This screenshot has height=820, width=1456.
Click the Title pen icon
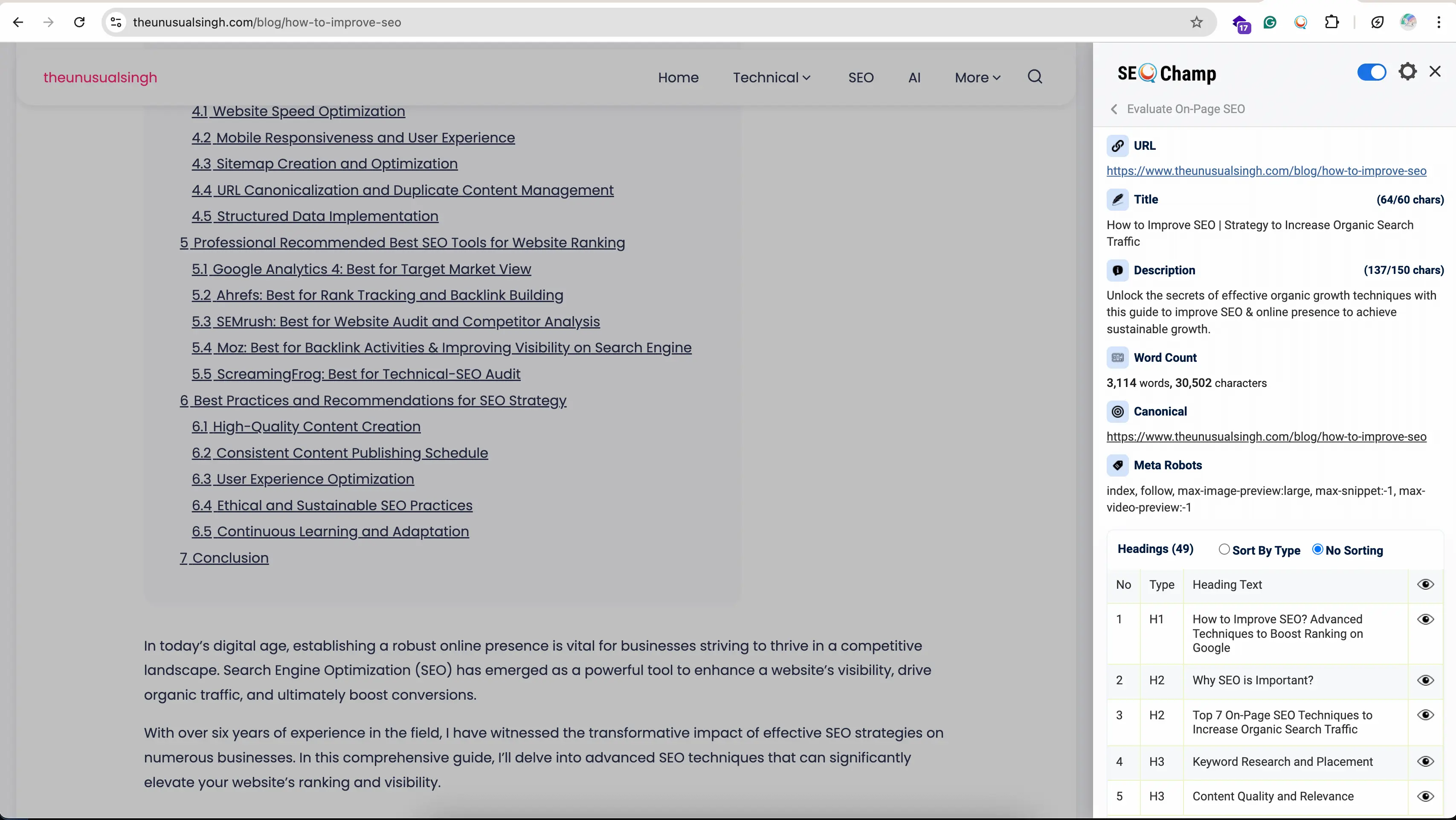click(1117, 199)
